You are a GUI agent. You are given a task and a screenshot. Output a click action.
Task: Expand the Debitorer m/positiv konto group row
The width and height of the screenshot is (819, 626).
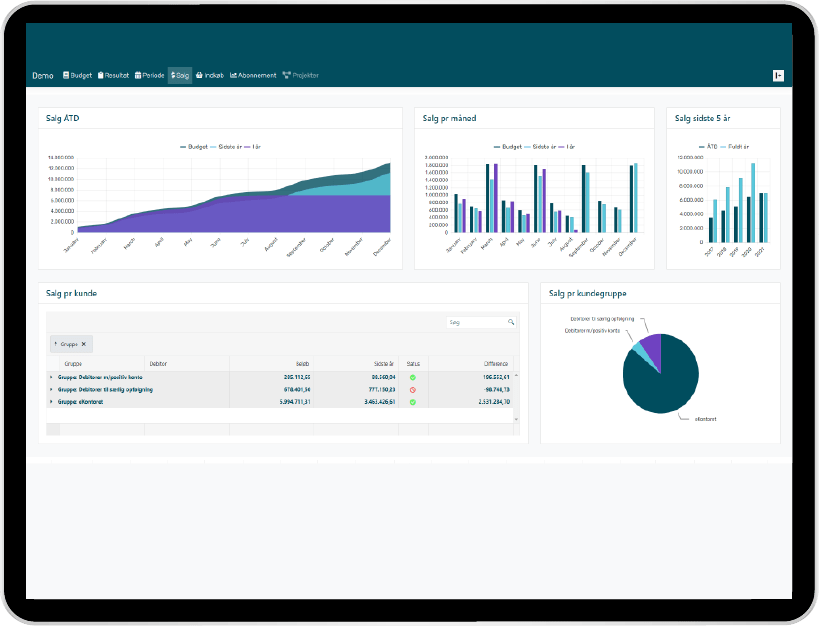pyautogui.click(x=51, y=377)
